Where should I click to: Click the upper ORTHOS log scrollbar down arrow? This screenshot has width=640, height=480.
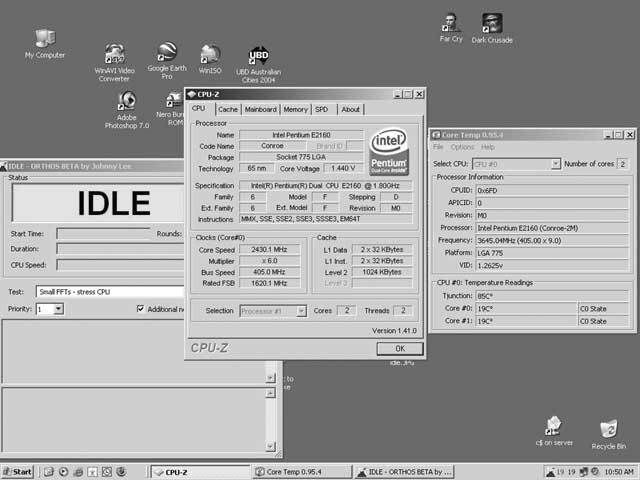click(x=270, y=378)
